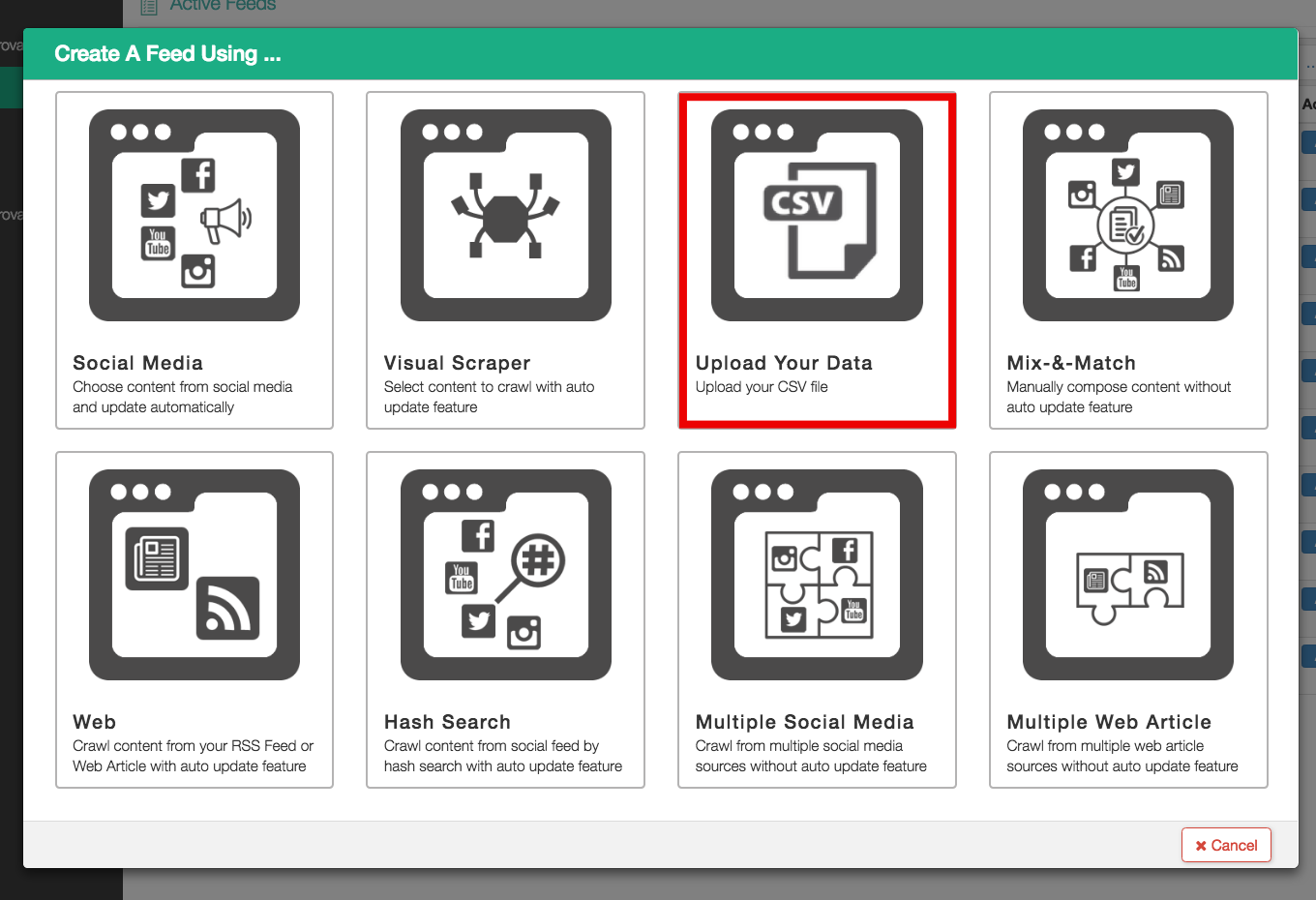Click the Visual Scraper heading
The image size is (1316, 900).
pos(457,363)
